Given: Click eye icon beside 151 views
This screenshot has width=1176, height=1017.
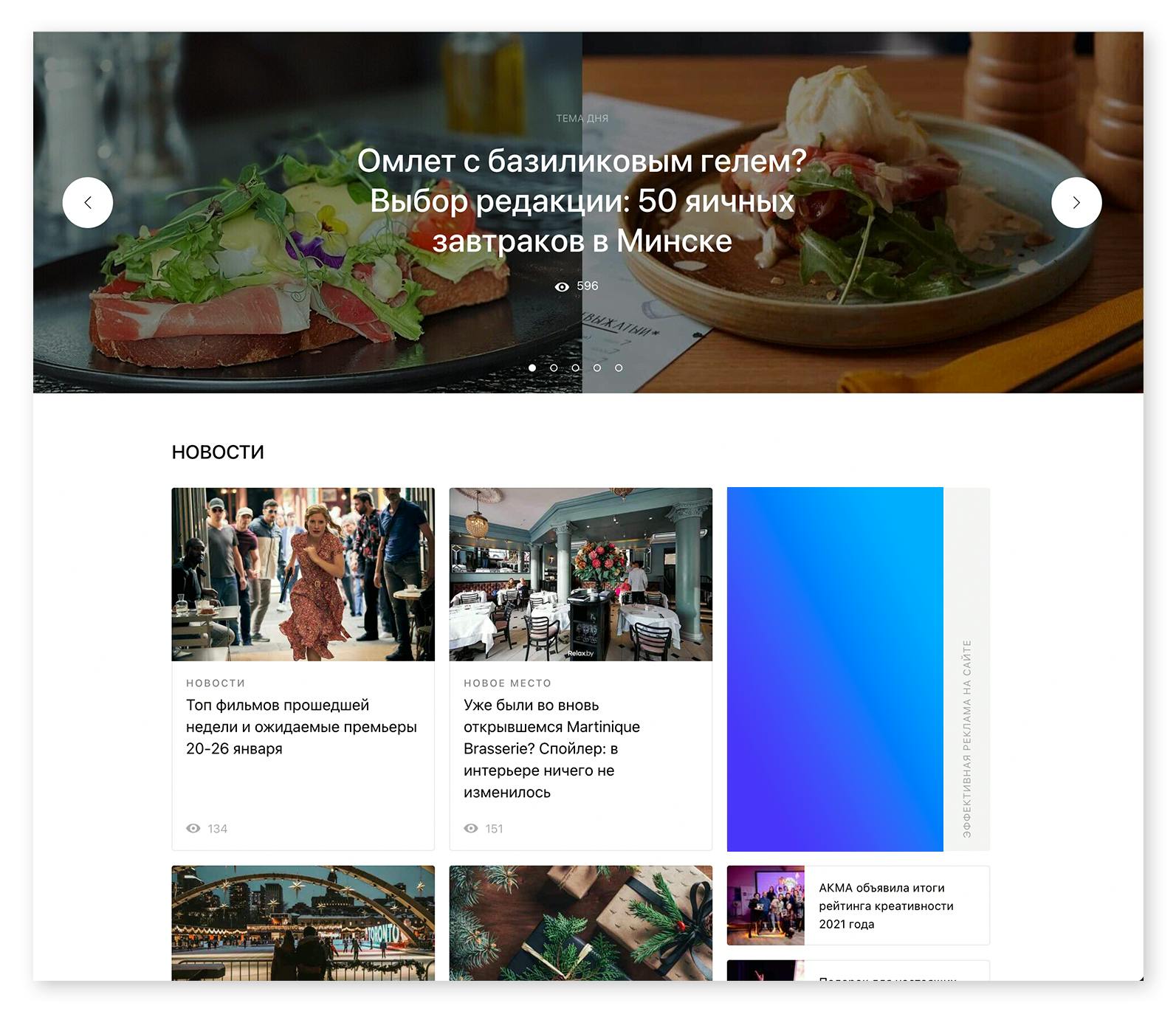Looking at the screenshot, I should (471, 828).
